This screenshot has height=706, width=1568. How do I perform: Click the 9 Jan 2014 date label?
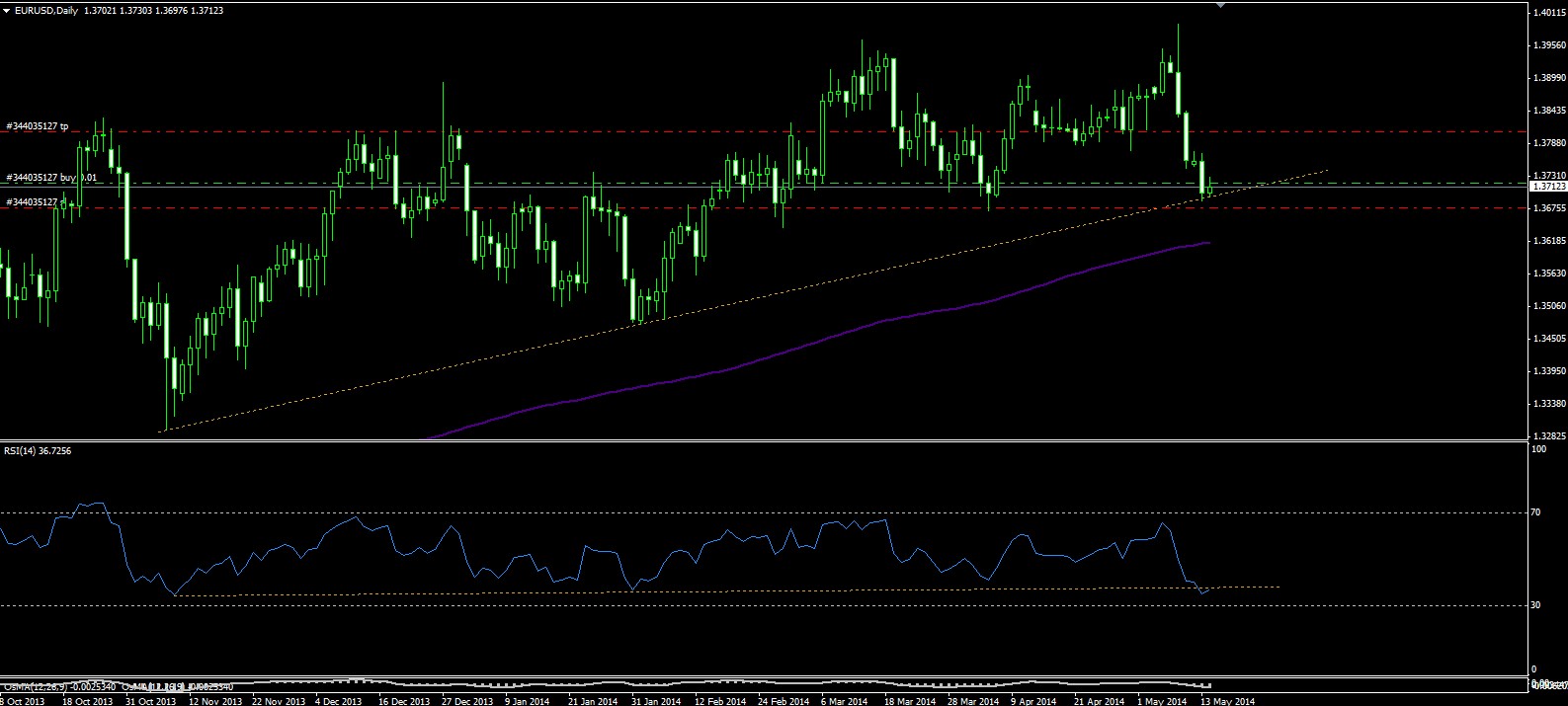tap(529, 701)
